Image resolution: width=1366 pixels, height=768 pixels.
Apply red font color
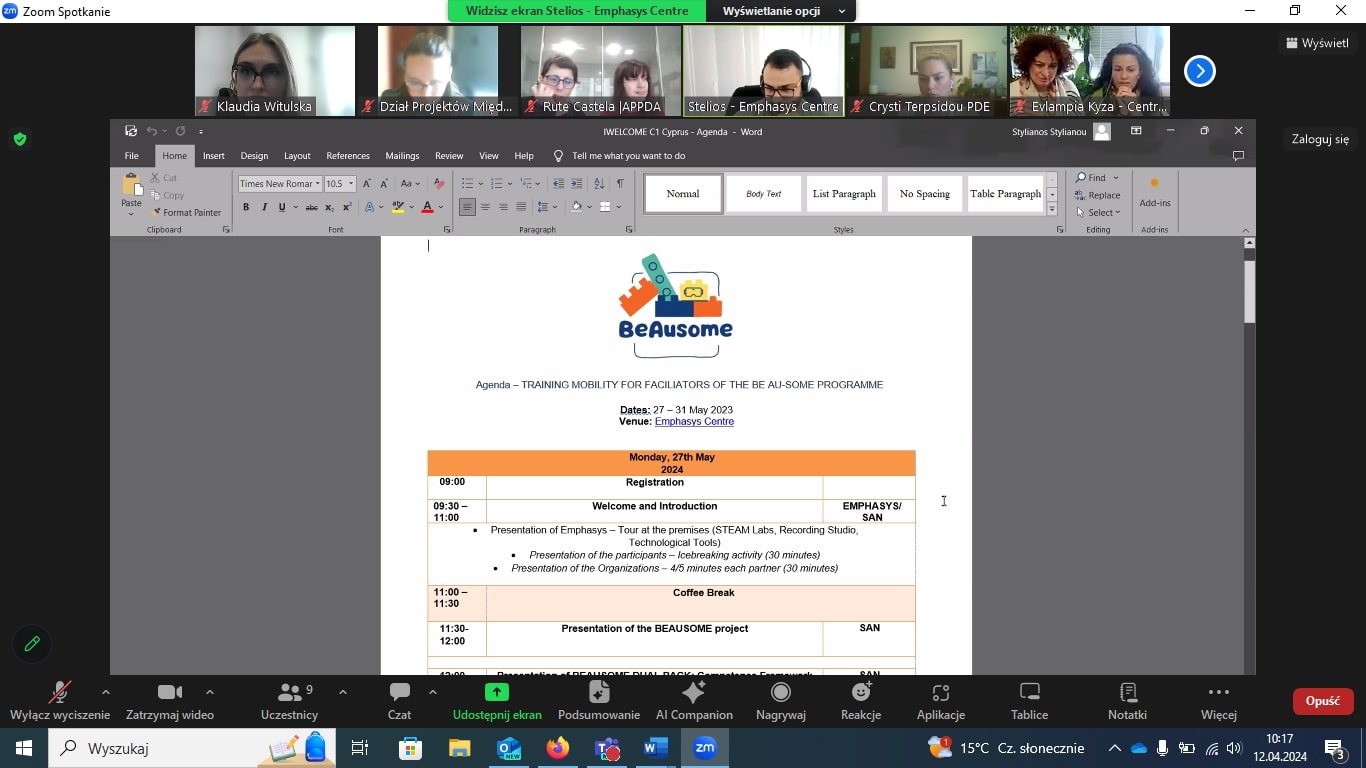click(x=427, y=207)
